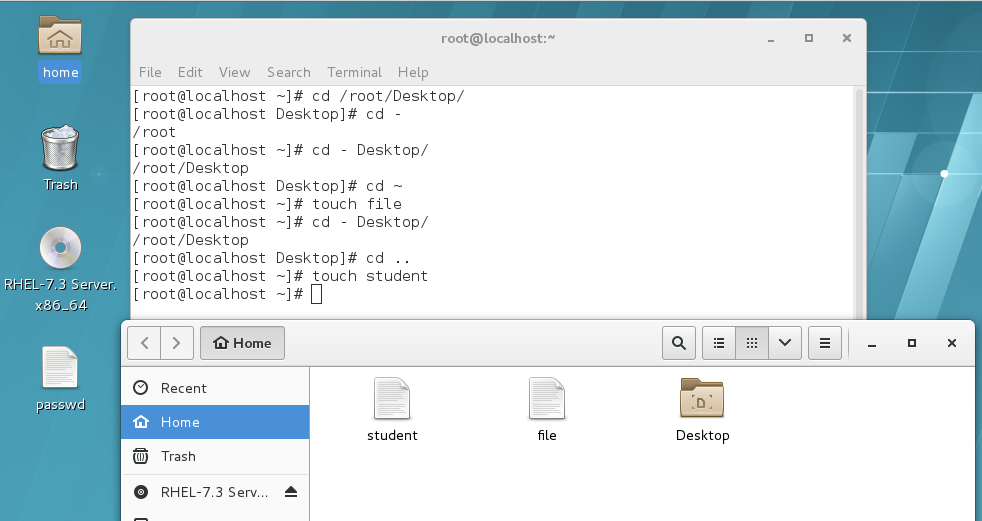The width and height of the screenshot is (982, 521).
Task: Open the Files hamburger menu
Action: coord(825,343)
